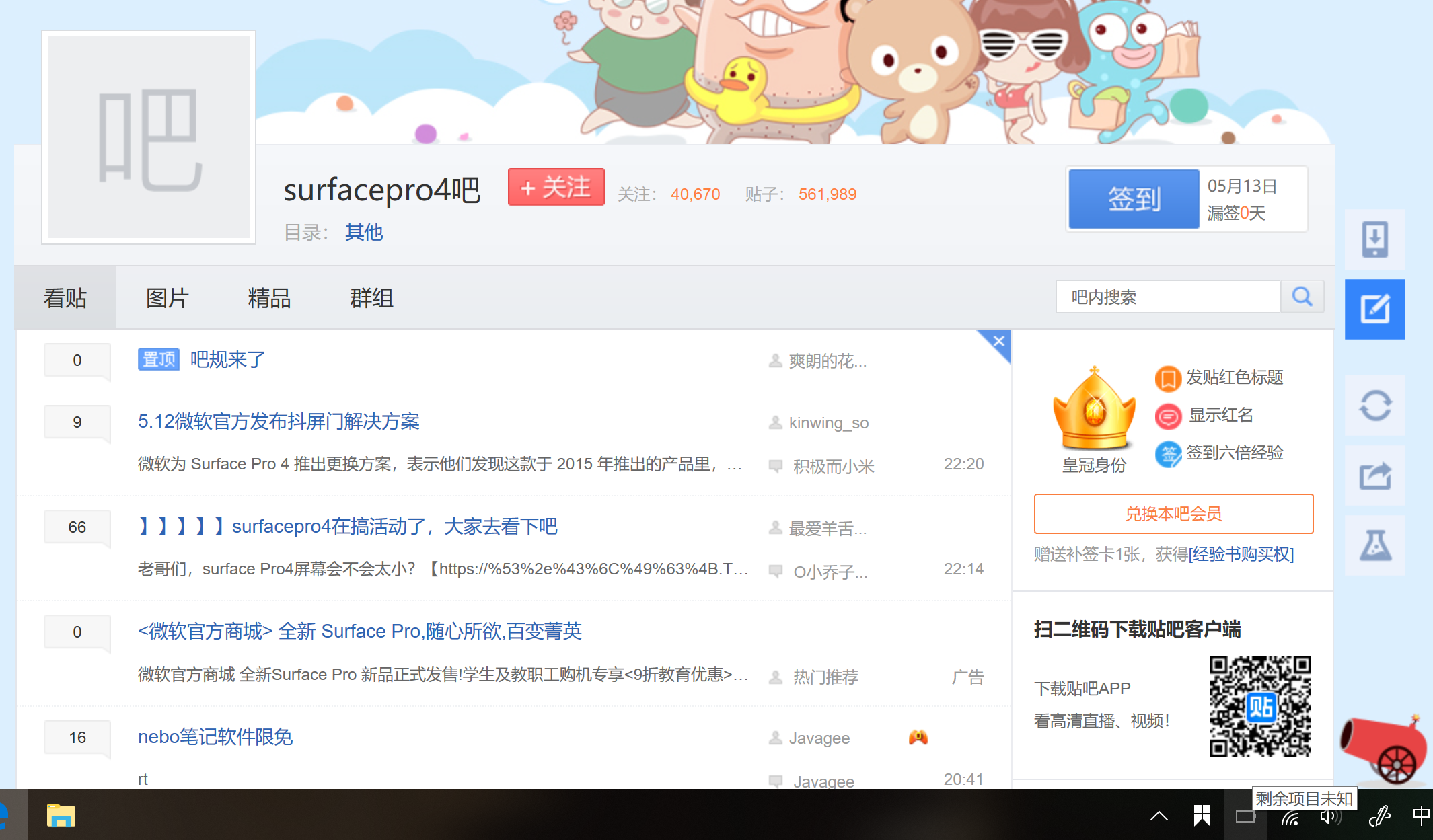Switch to the 图片 tab
1433x840 pixels.
point(168,297)
